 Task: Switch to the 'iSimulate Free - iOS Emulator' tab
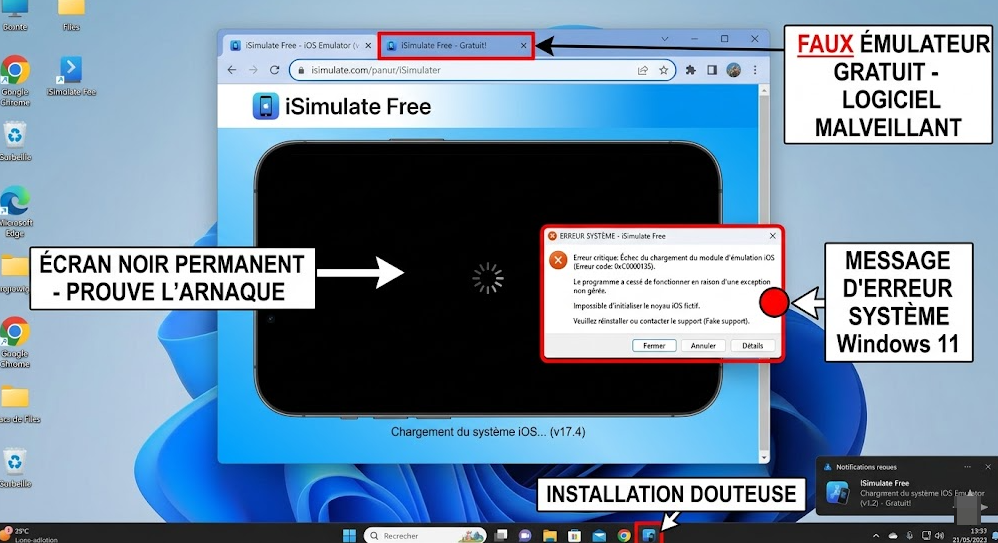299,45
